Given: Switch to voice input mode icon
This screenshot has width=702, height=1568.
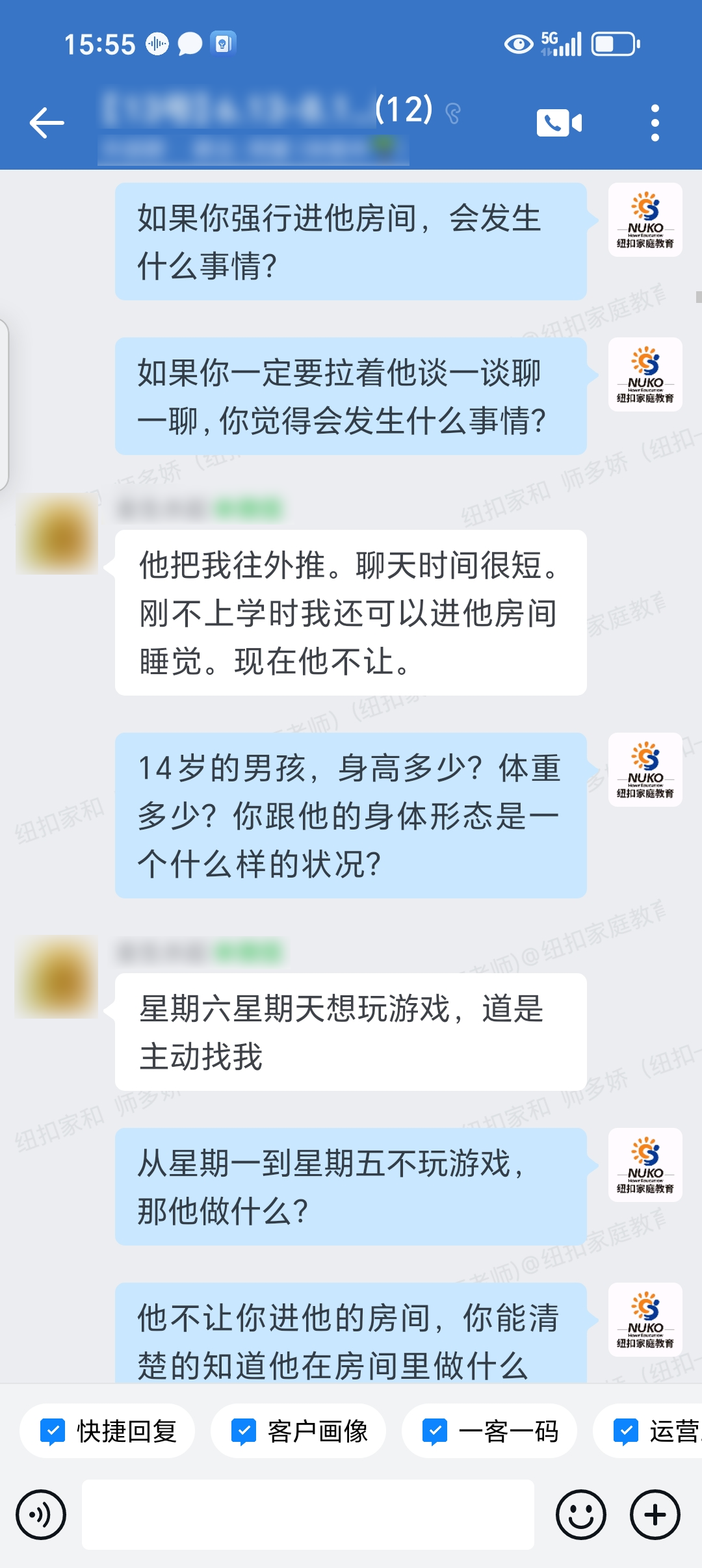Looking at the screenshot, I should click(x=41, y=1515).
